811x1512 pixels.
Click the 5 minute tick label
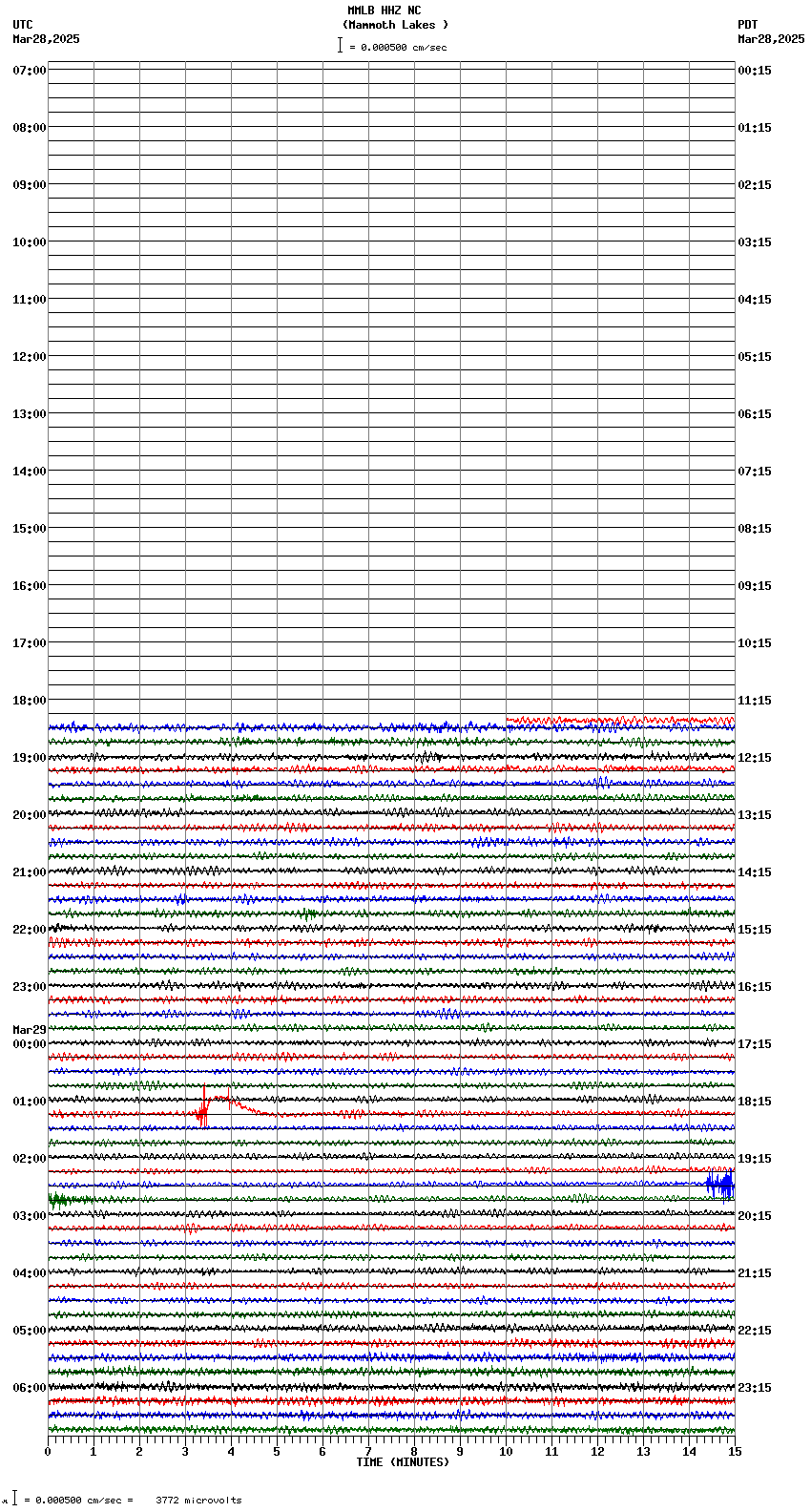[x=277, y=1452]
